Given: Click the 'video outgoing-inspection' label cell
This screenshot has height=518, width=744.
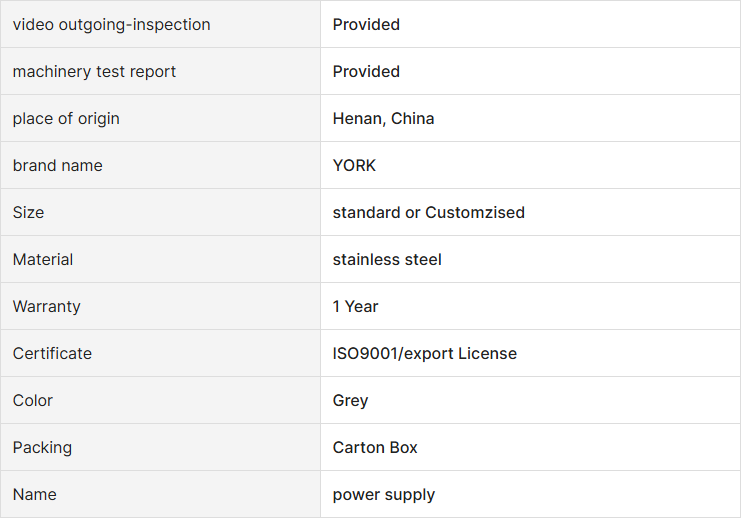Looking at the screenshot, I should [111, 24].
